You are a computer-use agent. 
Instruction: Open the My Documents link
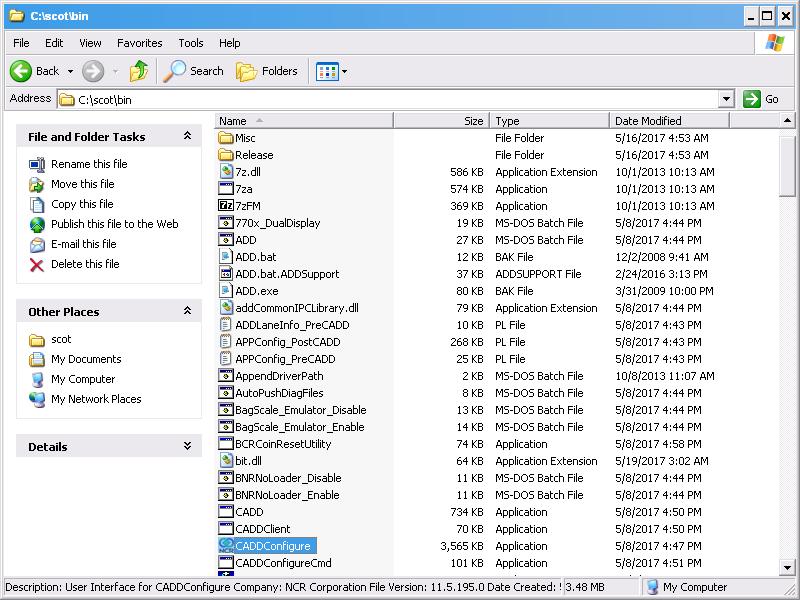[86, 359]
